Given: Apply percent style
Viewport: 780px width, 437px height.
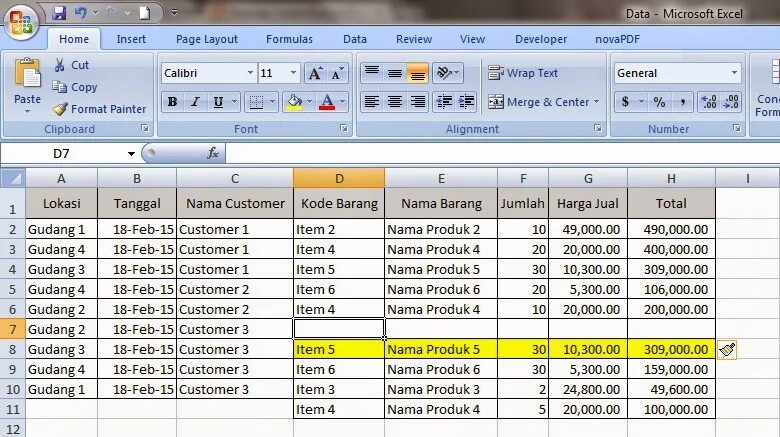Looking at the screenshot, I should 660,102.
